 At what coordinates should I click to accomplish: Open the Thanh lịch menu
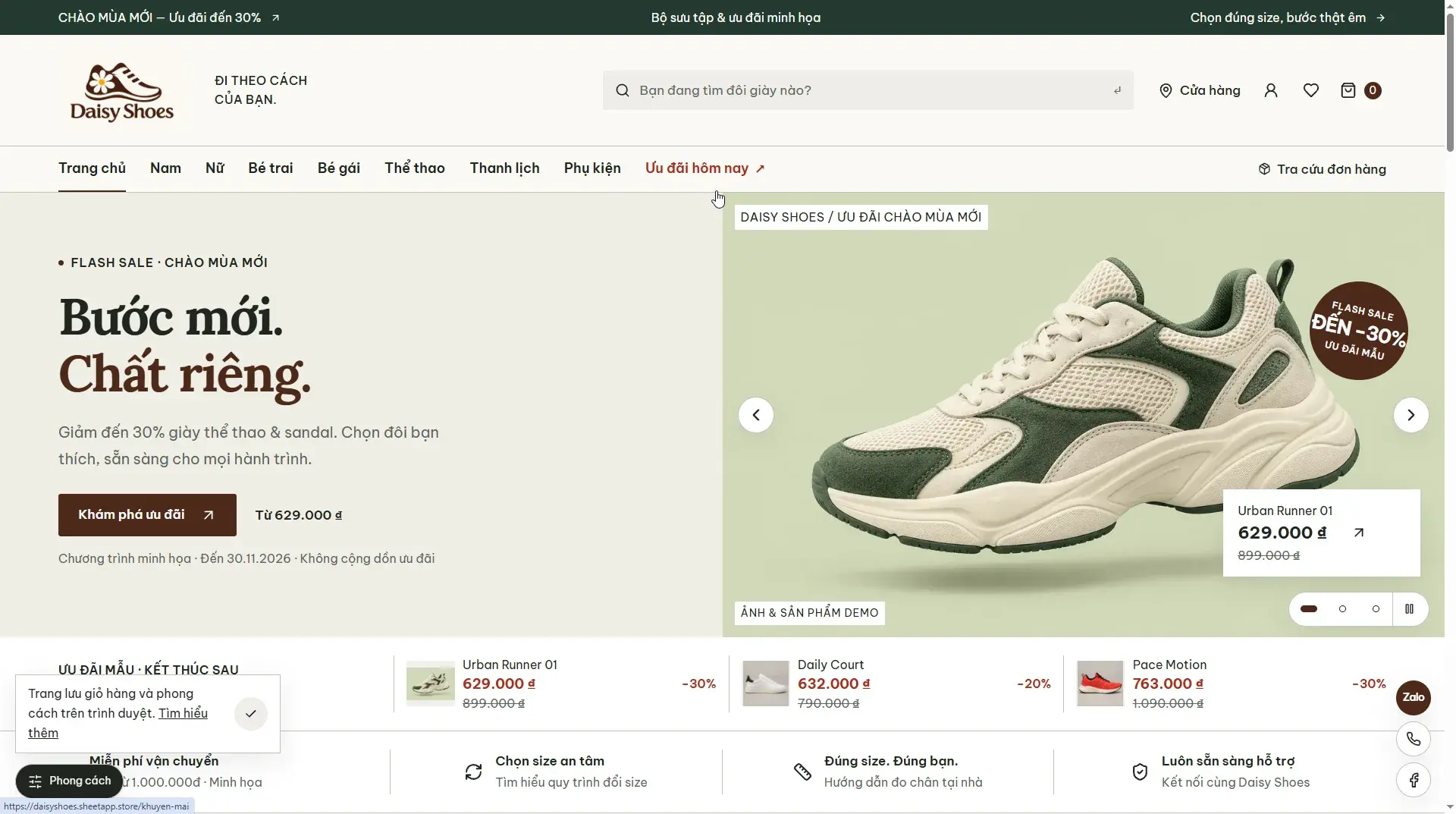tap(504, 168)
